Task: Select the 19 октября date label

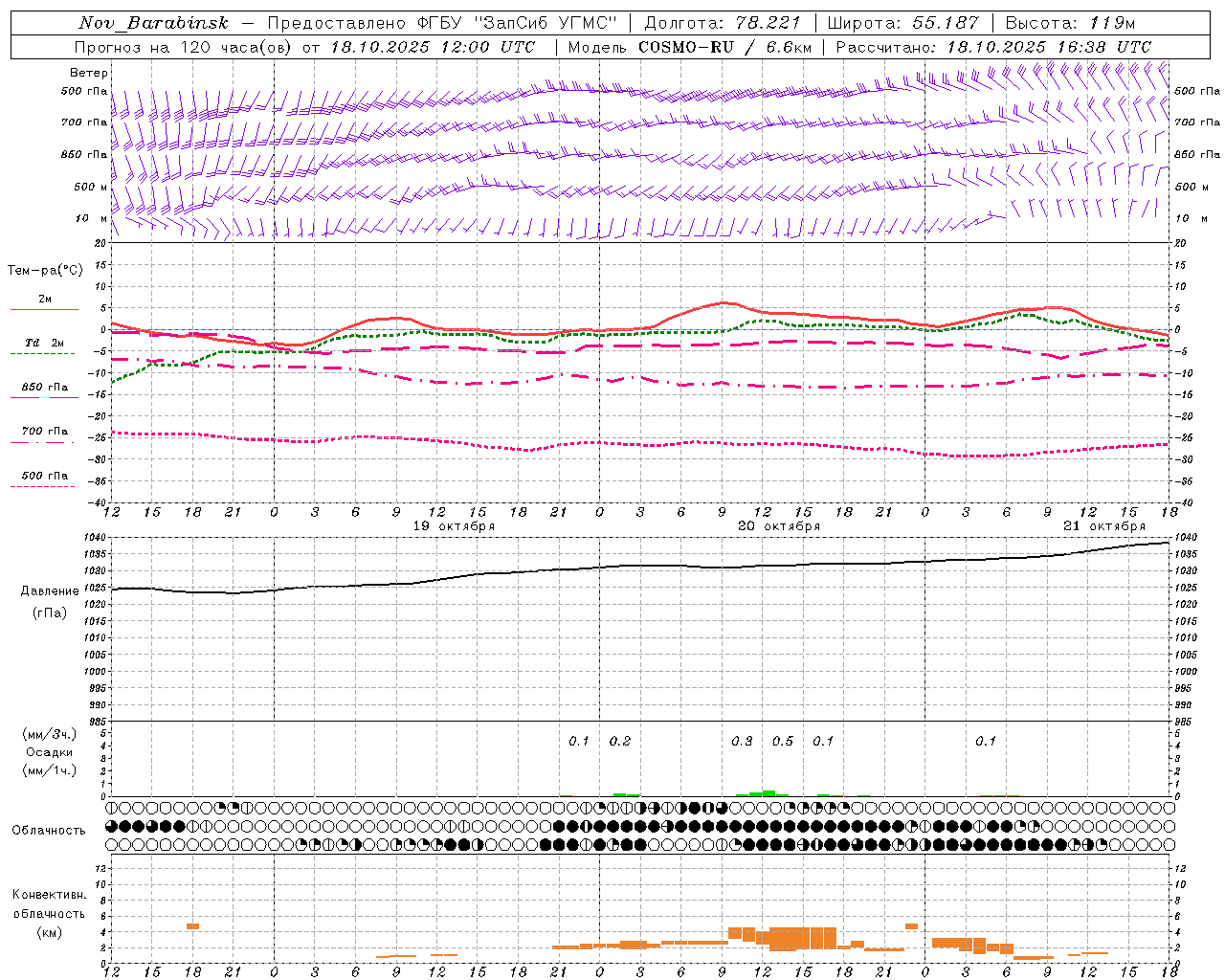Action: [x=454, y=526]
